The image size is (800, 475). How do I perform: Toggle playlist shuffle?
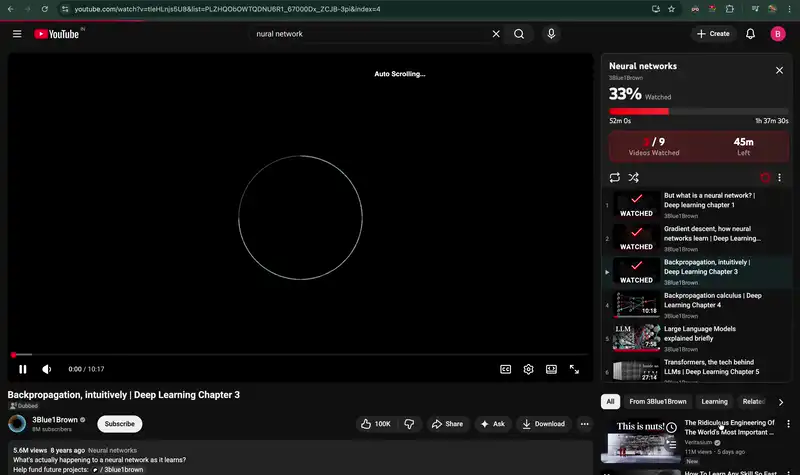(x=633, y=177)
